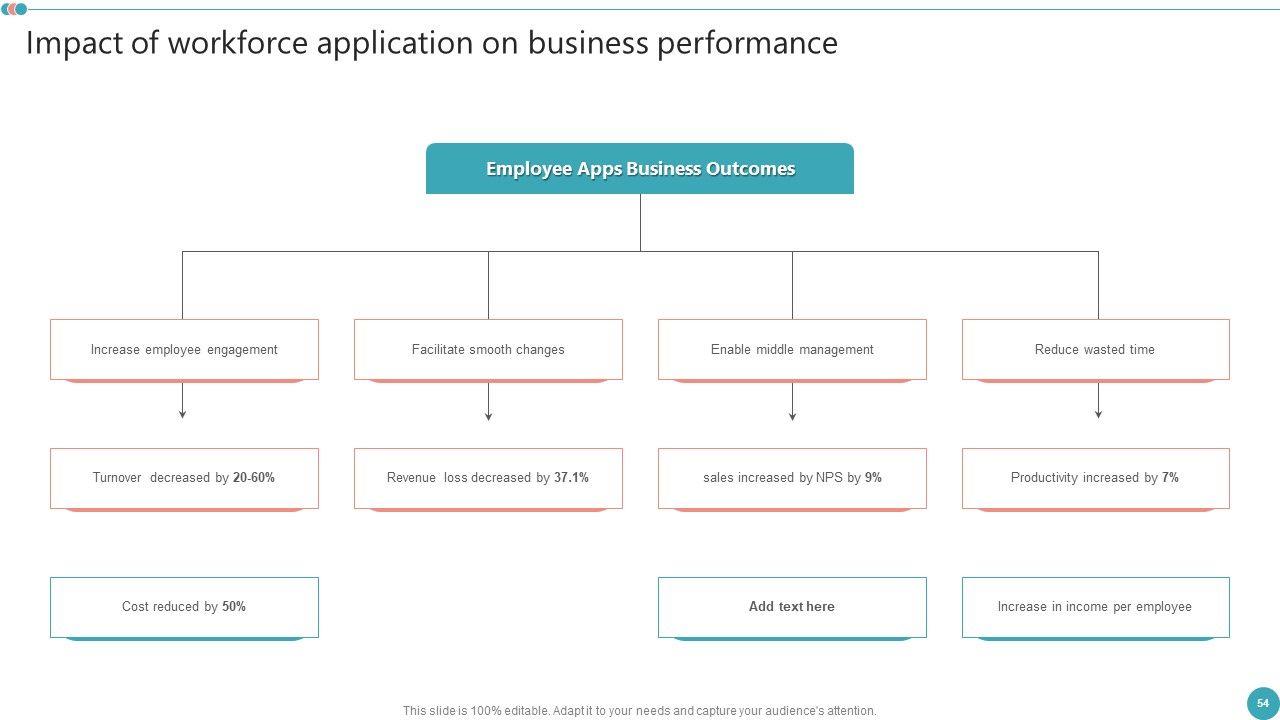Select the Cost reduced by 50% box
This screenshot has height=720, width=1280.
tap(184, 607)
